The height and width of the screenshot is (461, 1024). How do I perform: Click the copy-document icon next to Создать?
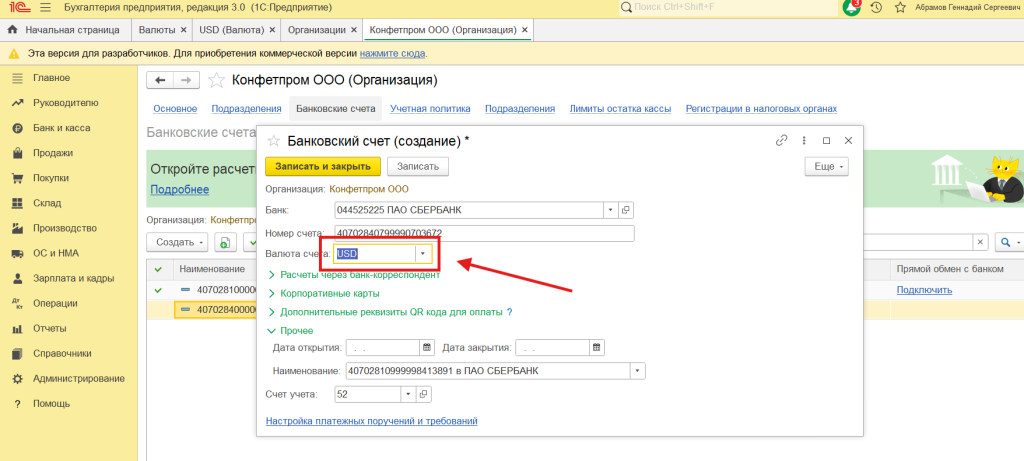pyautogui.click(x=224, y=242)
